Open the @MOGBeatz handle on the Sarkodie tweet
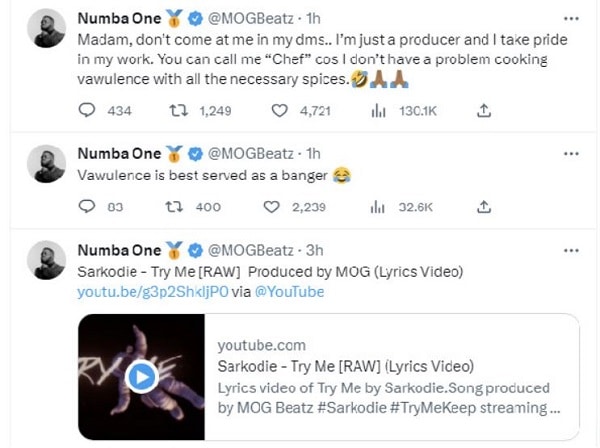This screenshot has height=448, width=600. pos(252,250)
